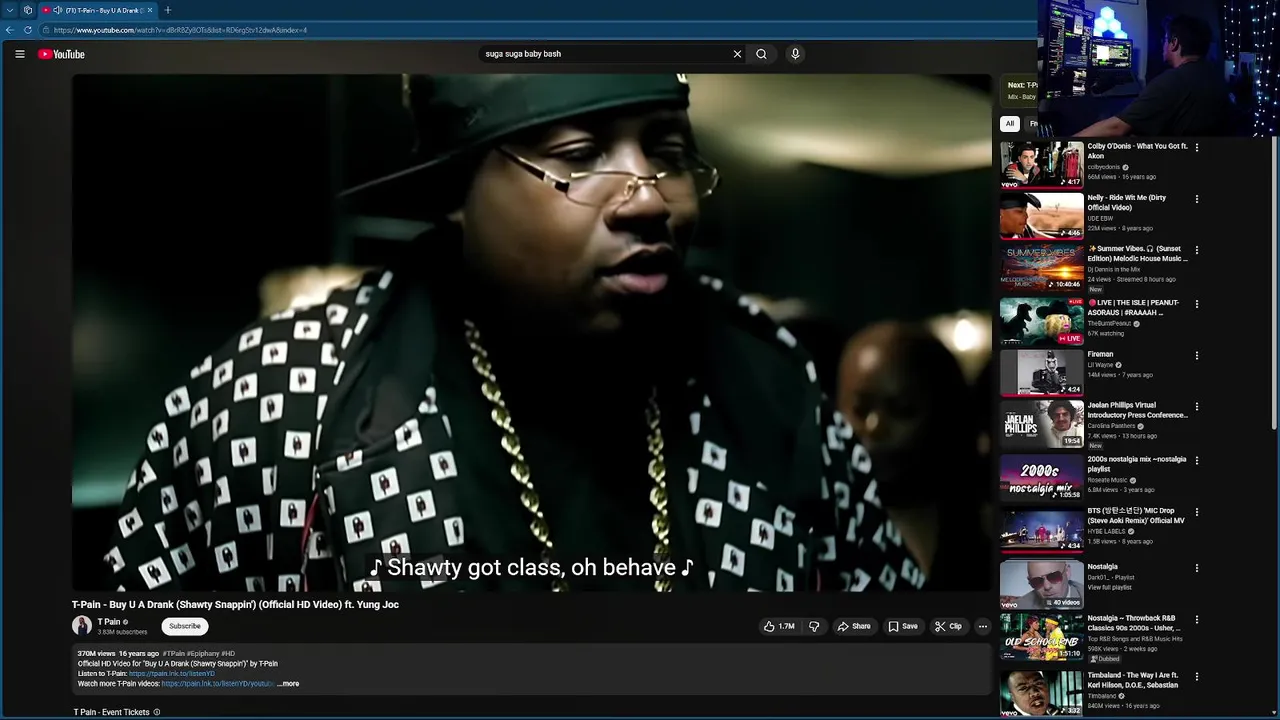Open the tab search dropdown chevron
Viewport: 1280px width, 720px height.
tap(9, 10)
